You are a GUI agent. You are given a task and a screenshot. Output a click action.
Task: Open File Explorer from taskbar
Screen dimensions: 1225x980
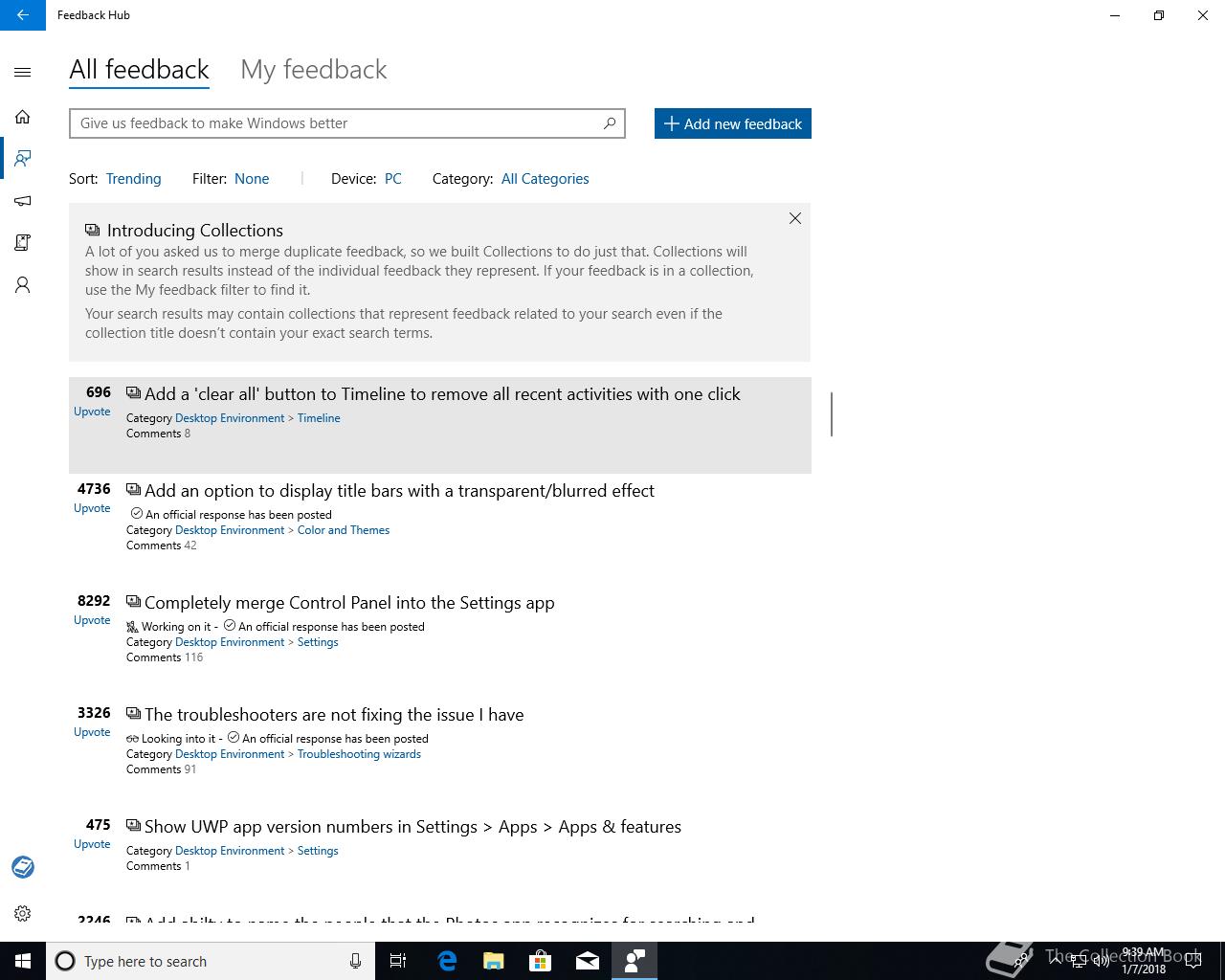tap(494, 961)
